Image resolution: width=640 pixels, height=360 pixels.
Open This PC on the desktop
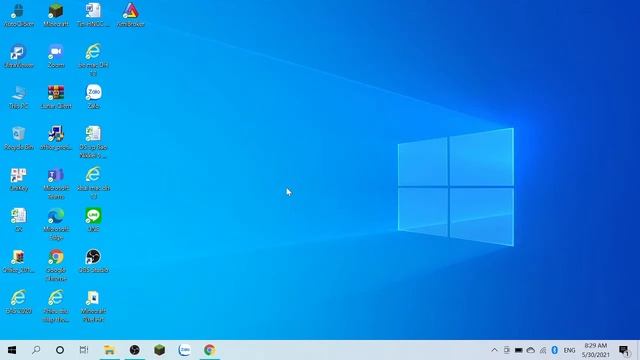pos(18,97)
